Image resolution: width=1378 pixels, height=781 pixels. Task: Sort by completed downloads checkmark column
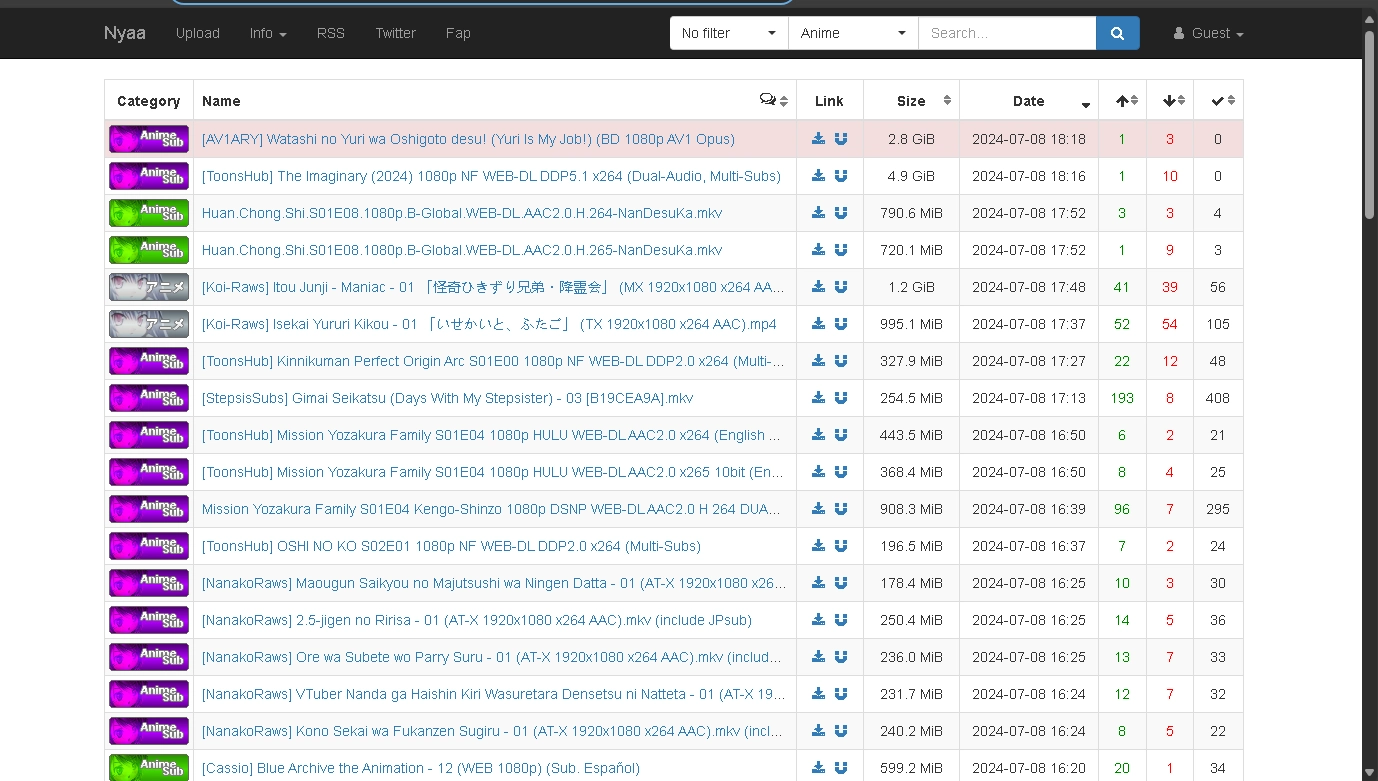1218,101
